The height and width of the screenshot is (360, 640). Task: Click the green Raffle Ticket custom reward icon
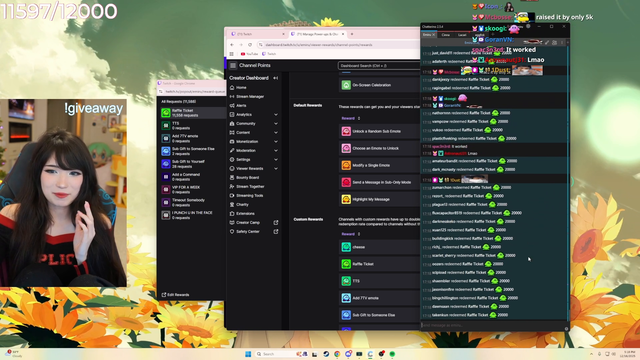346,264
